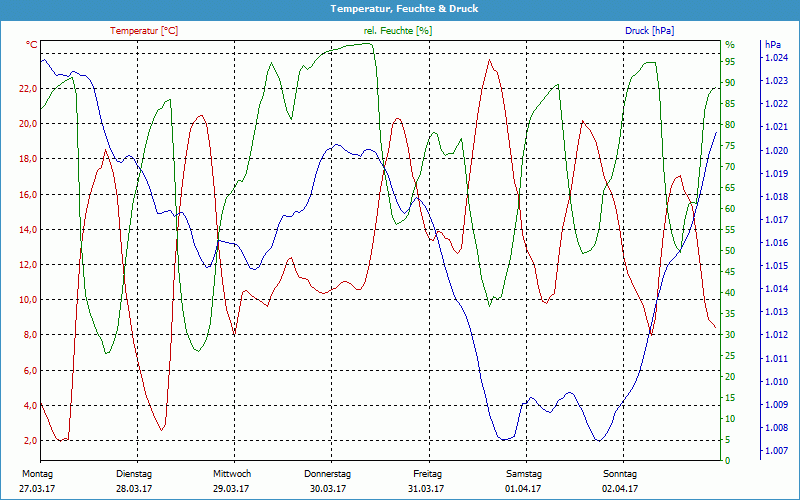Click humidity axis value '50'

coord(730,251)
